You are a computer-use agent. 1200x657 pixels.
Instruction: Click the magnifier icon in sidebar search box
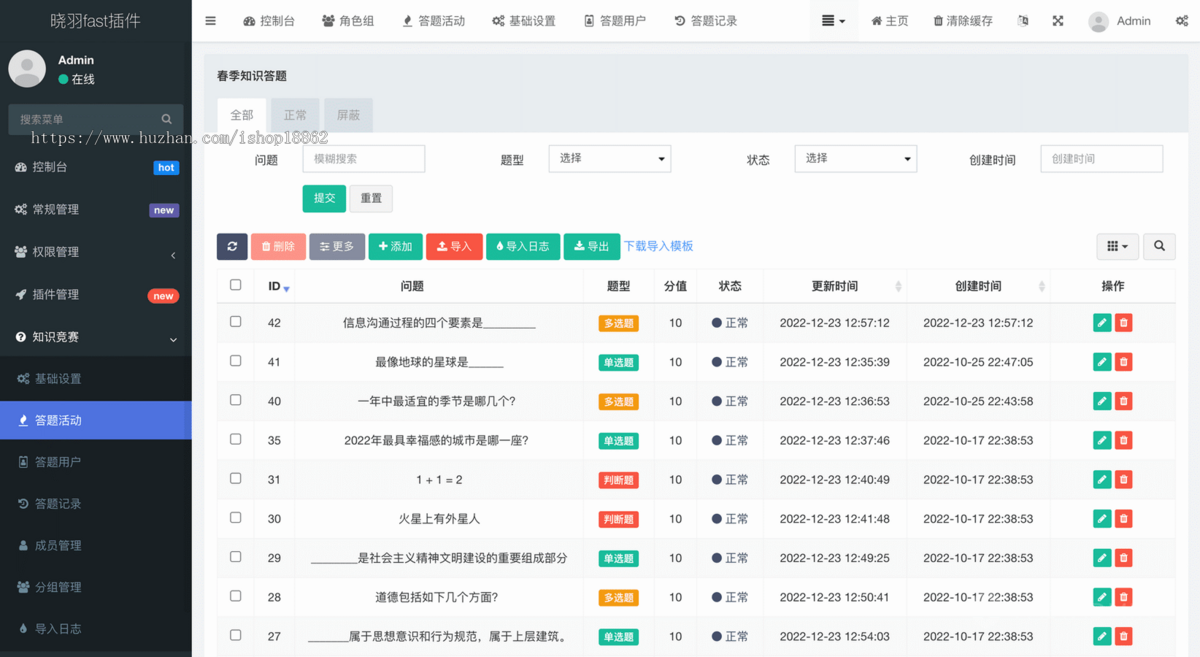pos(166,118)
